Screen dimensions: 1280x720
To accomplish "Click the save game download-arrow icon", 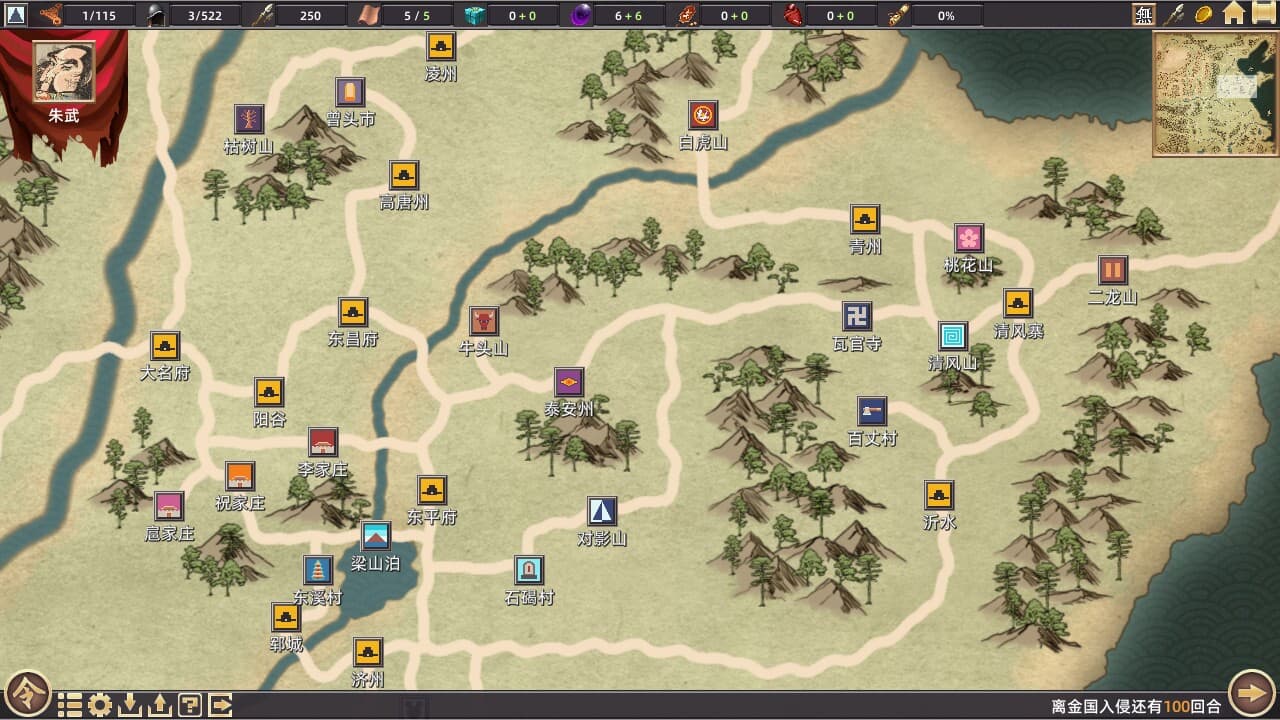I will (130, 705).
